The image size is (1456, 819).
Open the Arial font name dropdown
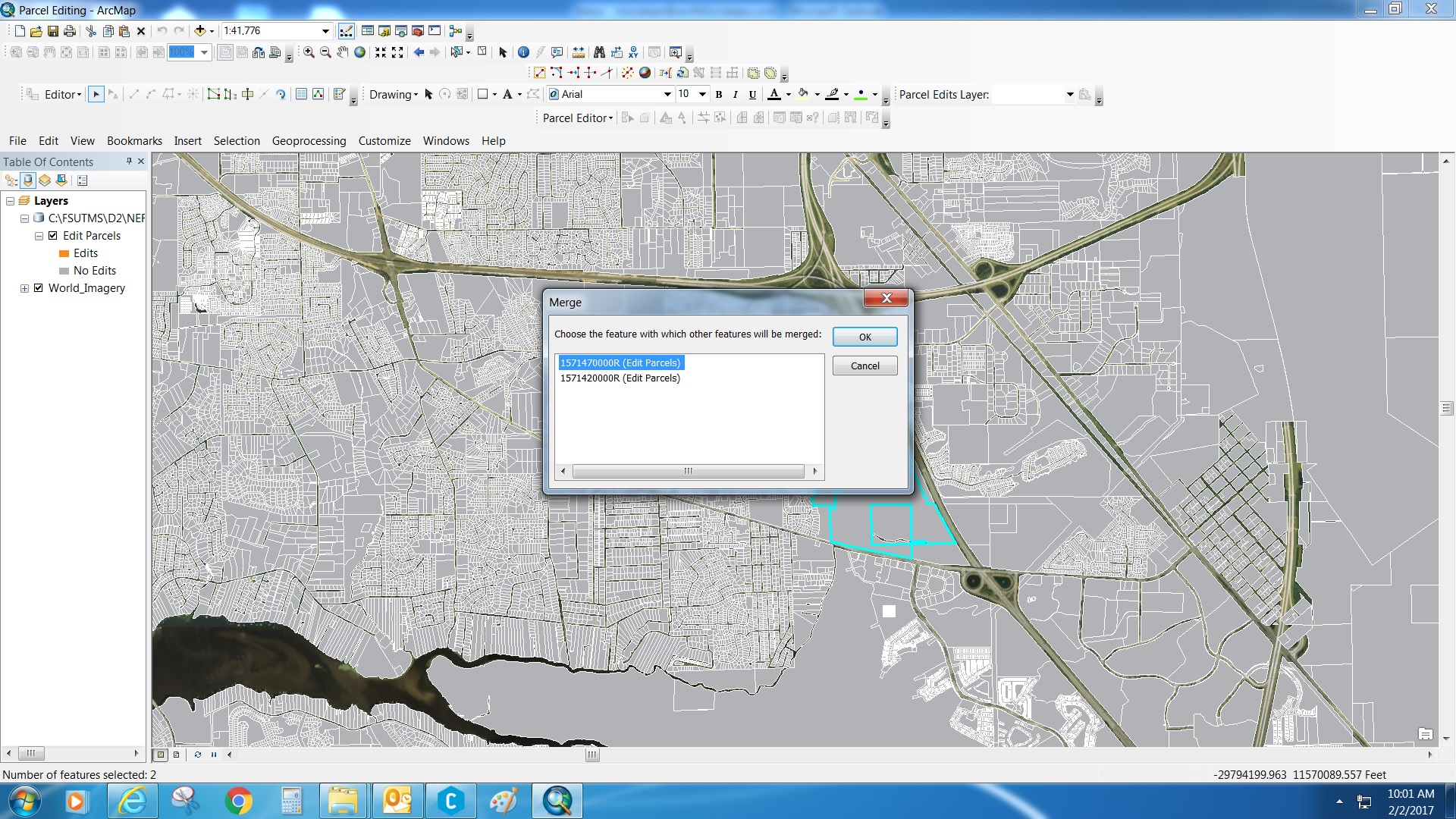[x=667, y=95]
